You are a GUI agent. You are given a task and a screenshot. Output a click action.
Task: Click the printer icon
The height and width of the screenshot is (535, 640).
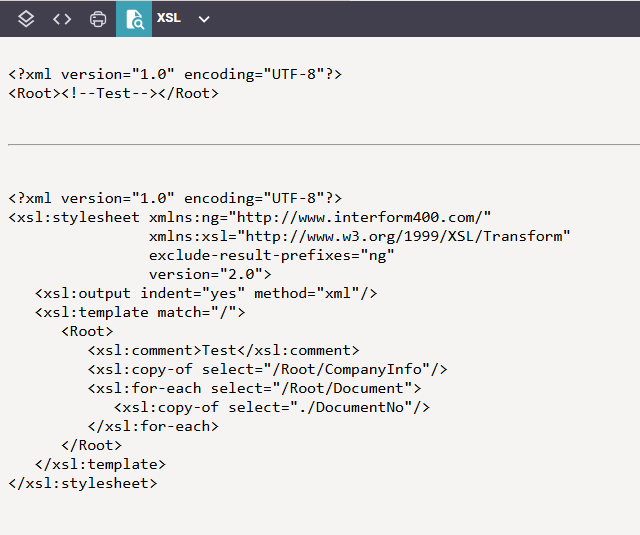(x=98, y=19)
